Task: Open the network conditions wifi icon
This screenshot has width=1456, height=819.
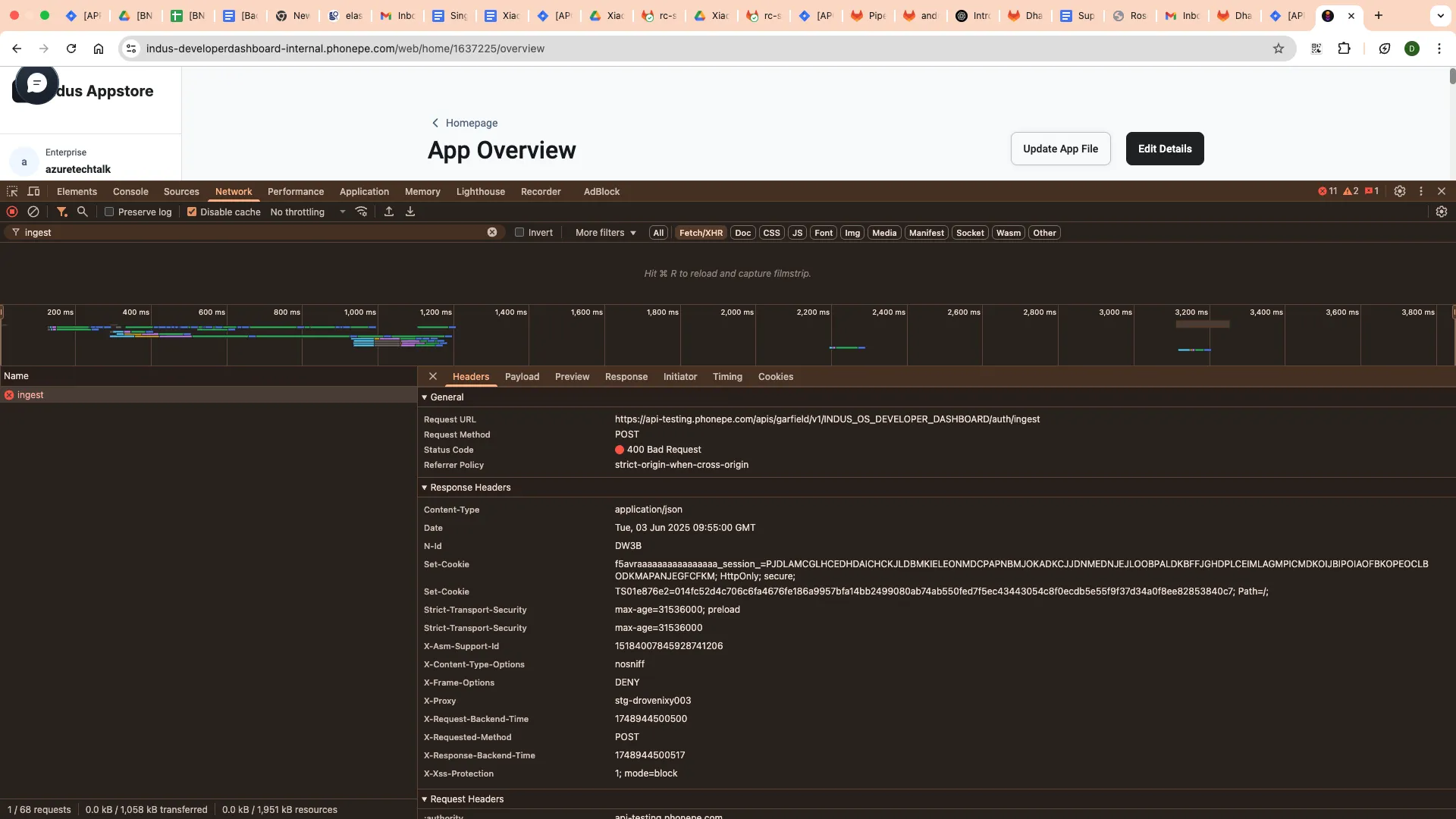Action: 362,212
